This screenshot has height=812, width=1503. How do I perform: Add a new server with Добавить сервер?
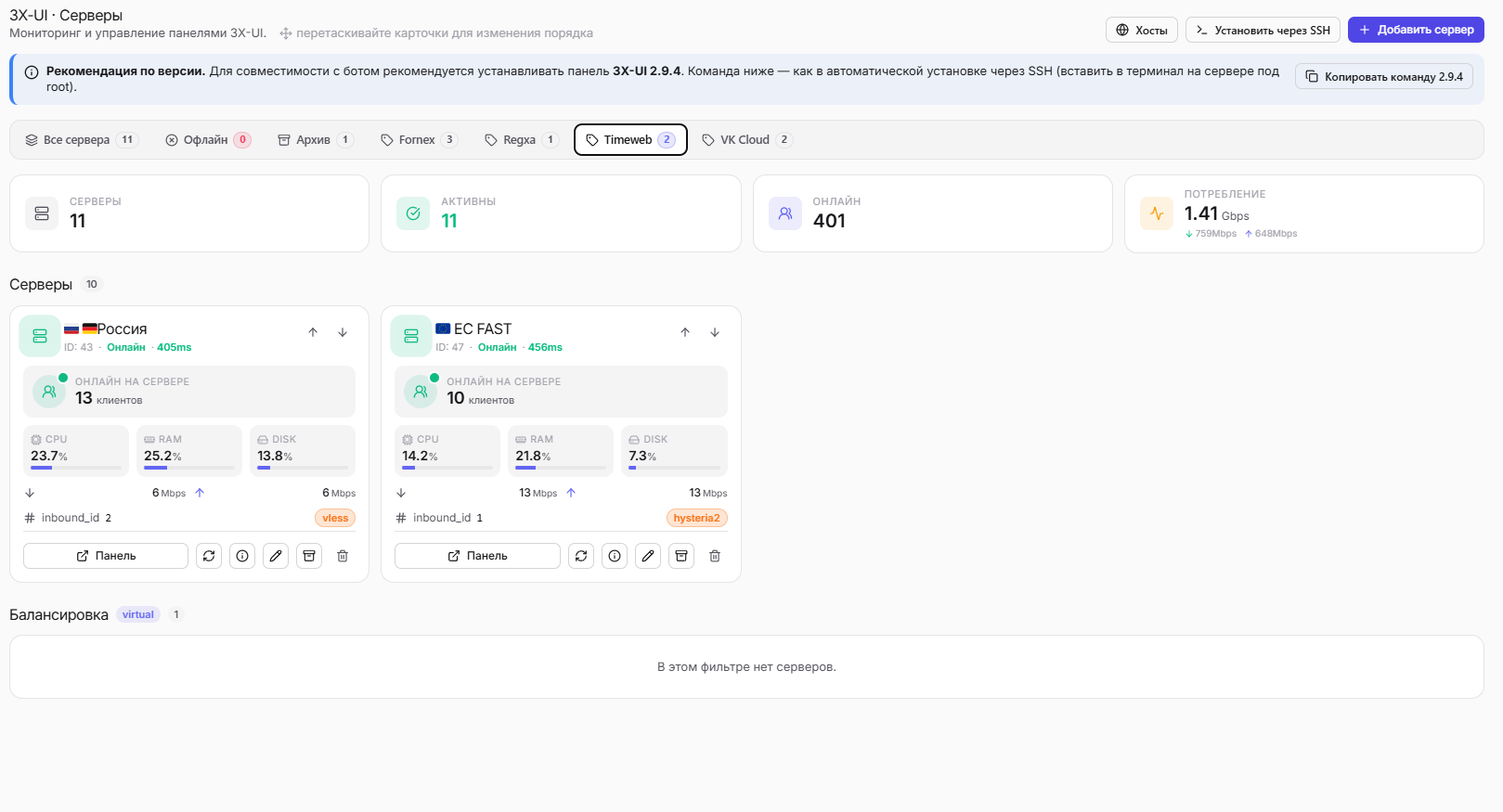1416,30
